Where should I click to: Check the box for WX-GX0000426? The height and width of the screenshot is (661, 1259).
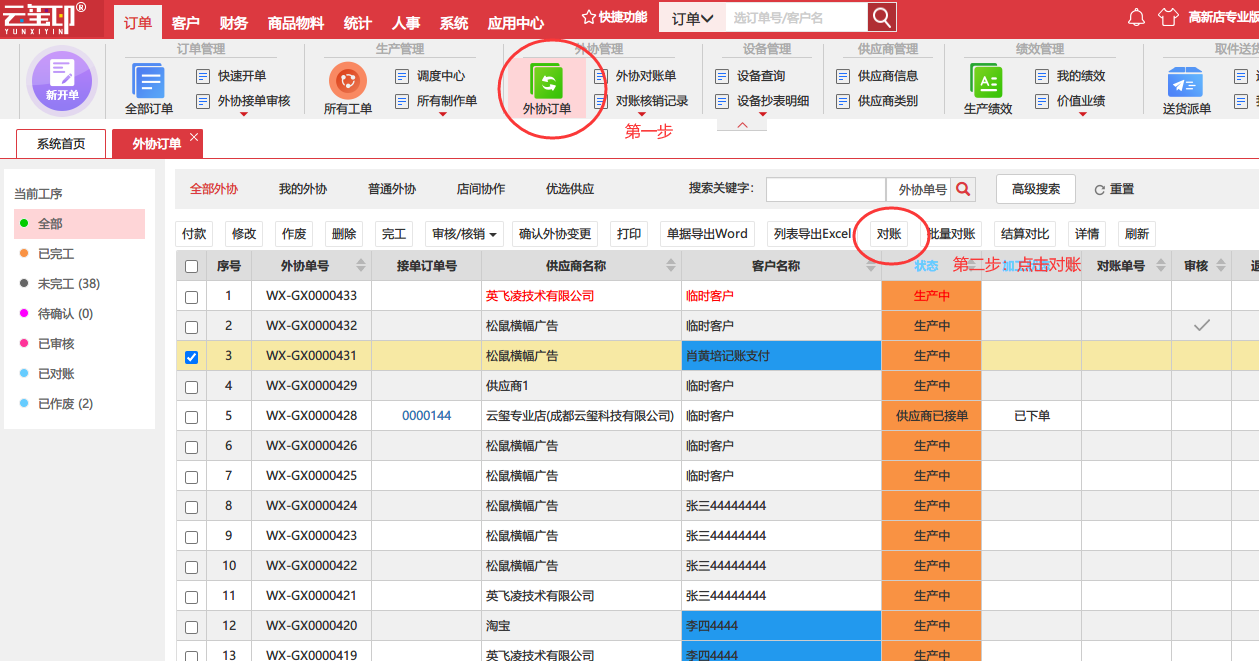[191, 447]
